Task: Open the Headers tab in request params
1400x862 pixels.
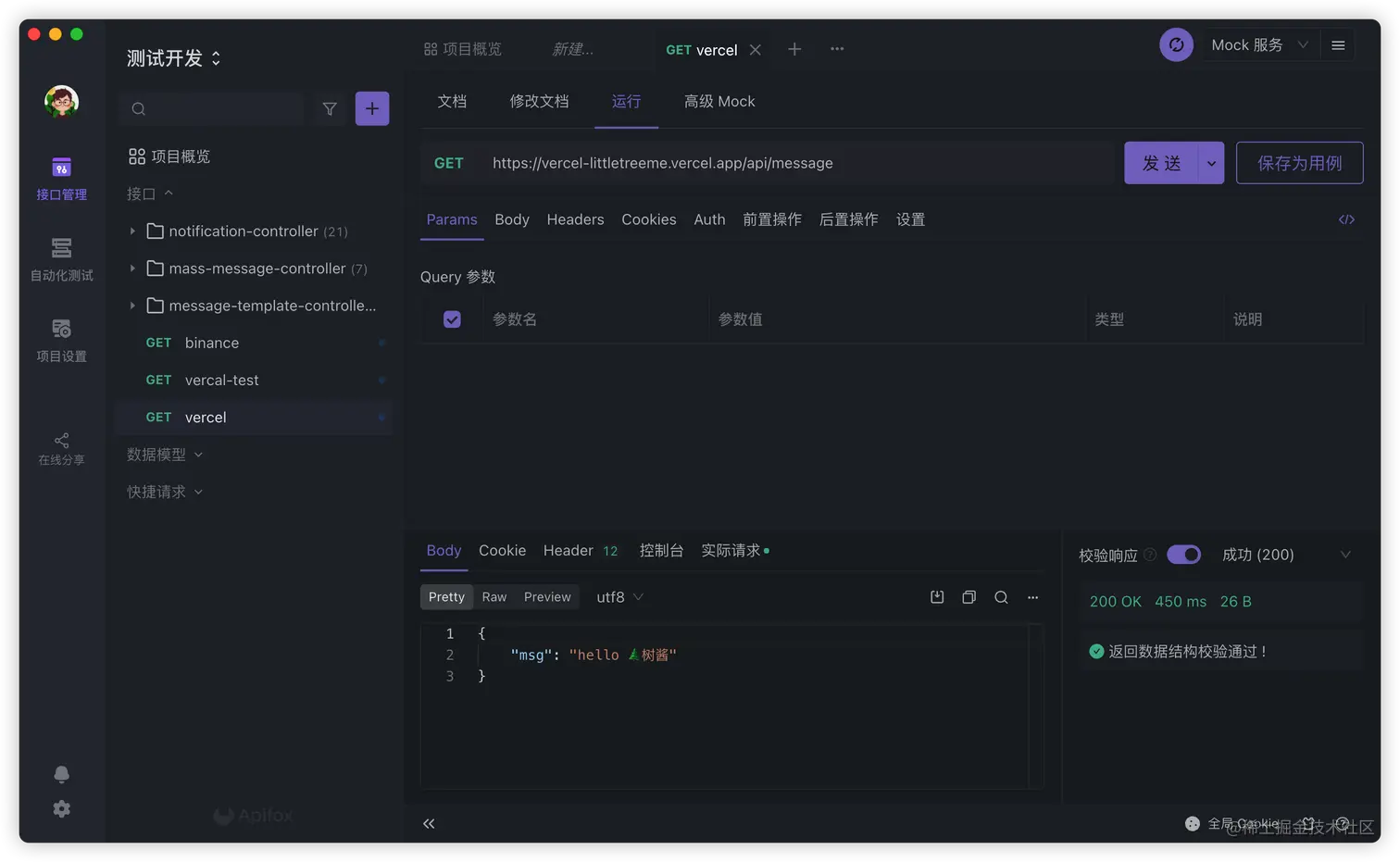Action: tap(575, 219)
